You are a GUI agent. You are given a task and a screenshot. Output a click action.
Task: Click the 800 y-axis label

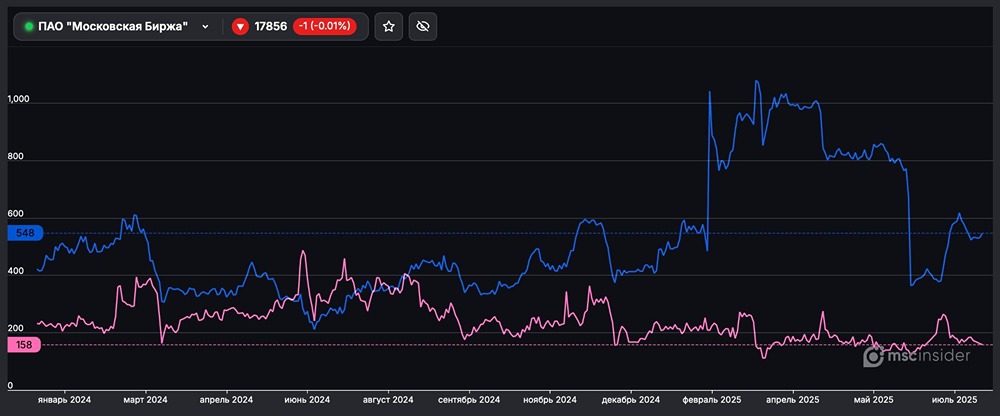(x=15, y=158)
